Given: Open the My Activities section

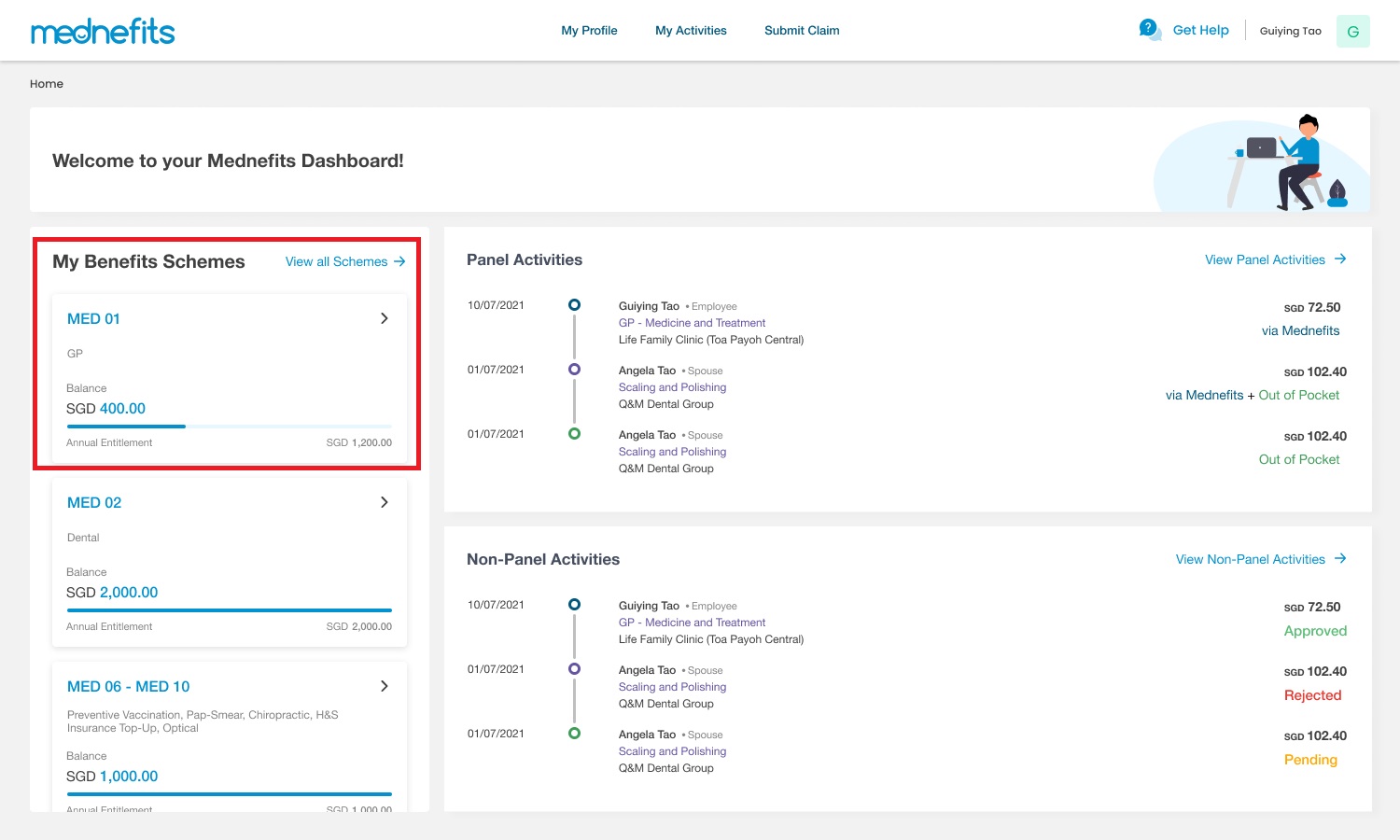Looking at the screenshot, I should [x=691, y=30].
